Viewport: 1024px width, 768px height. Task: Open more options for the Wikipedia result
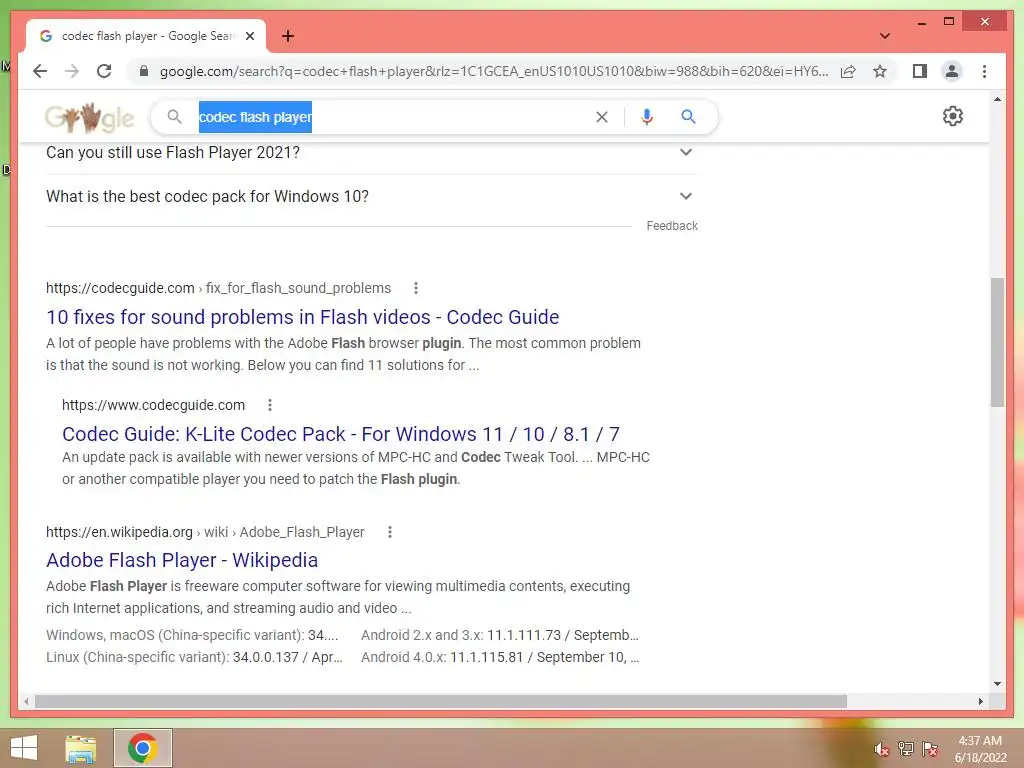(x=390, y=532)
